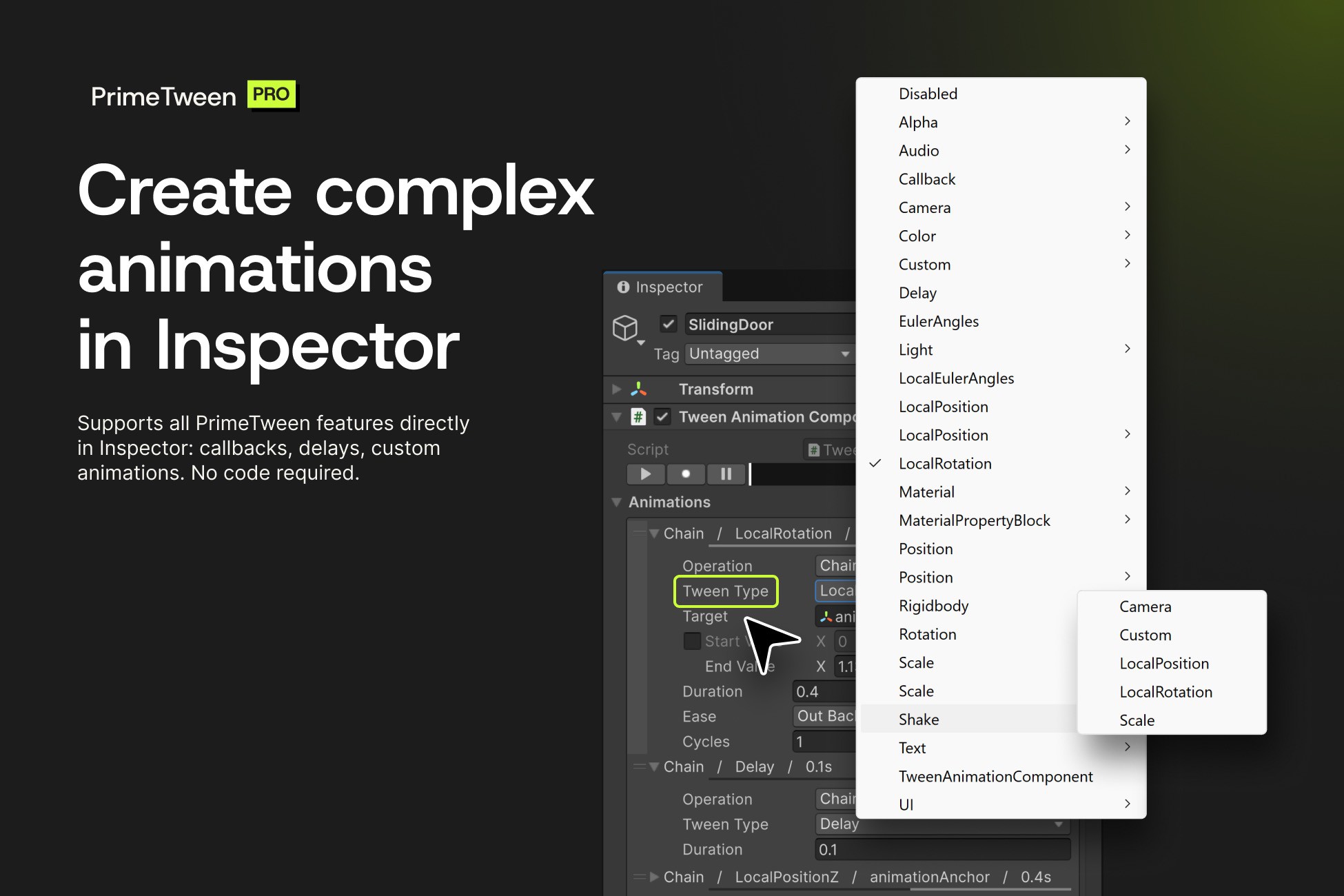The image size is (1344, 896).
Task: Open the MaterialPropertyBlock submenu
Action: tap(1001, 520)
